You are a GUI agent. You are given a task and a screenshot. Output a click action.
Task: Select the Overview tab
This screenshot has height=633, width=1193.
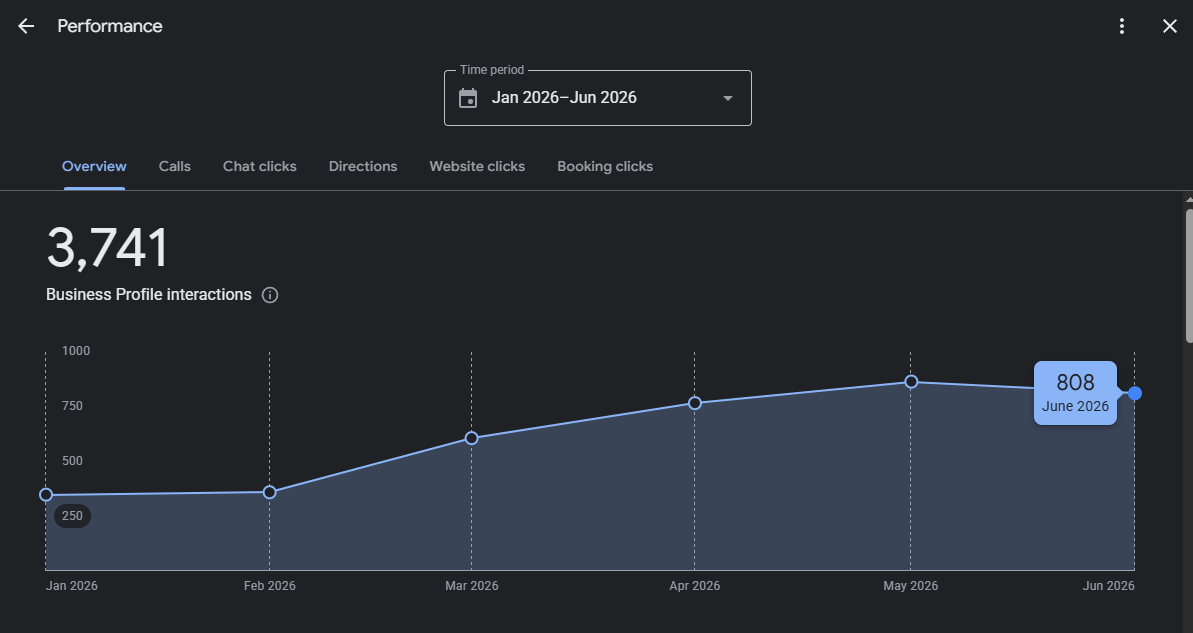tap(94, 166)
